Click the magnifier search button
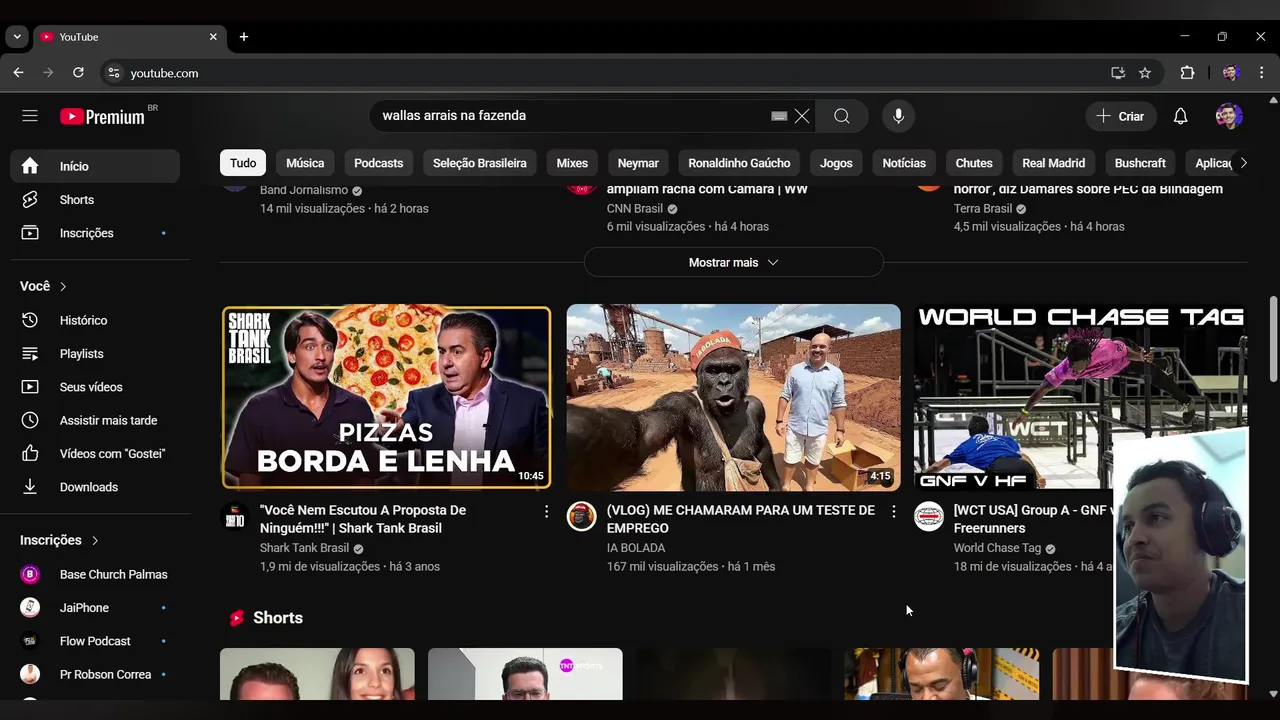Screen dimensions: 1280x720 point(842,116)
